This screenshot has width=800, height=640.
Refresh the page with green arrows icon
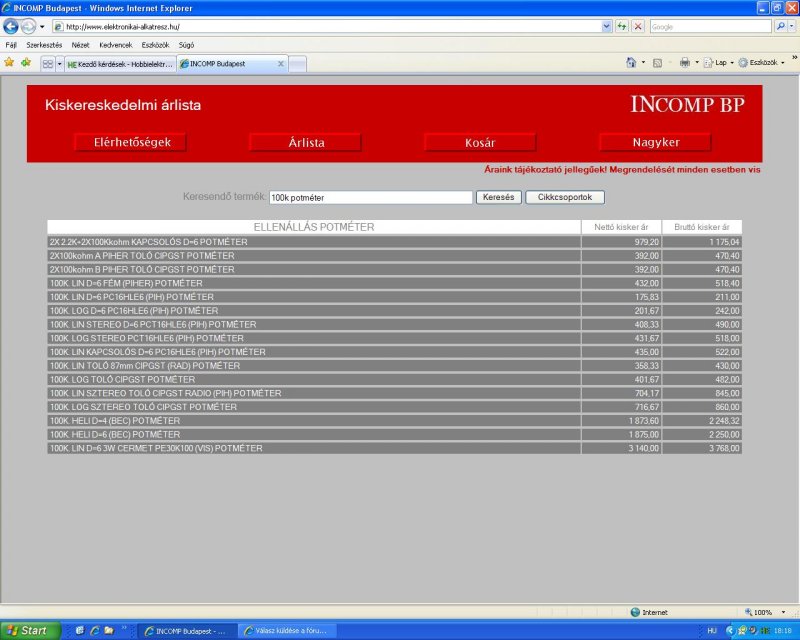pos(621,27)
